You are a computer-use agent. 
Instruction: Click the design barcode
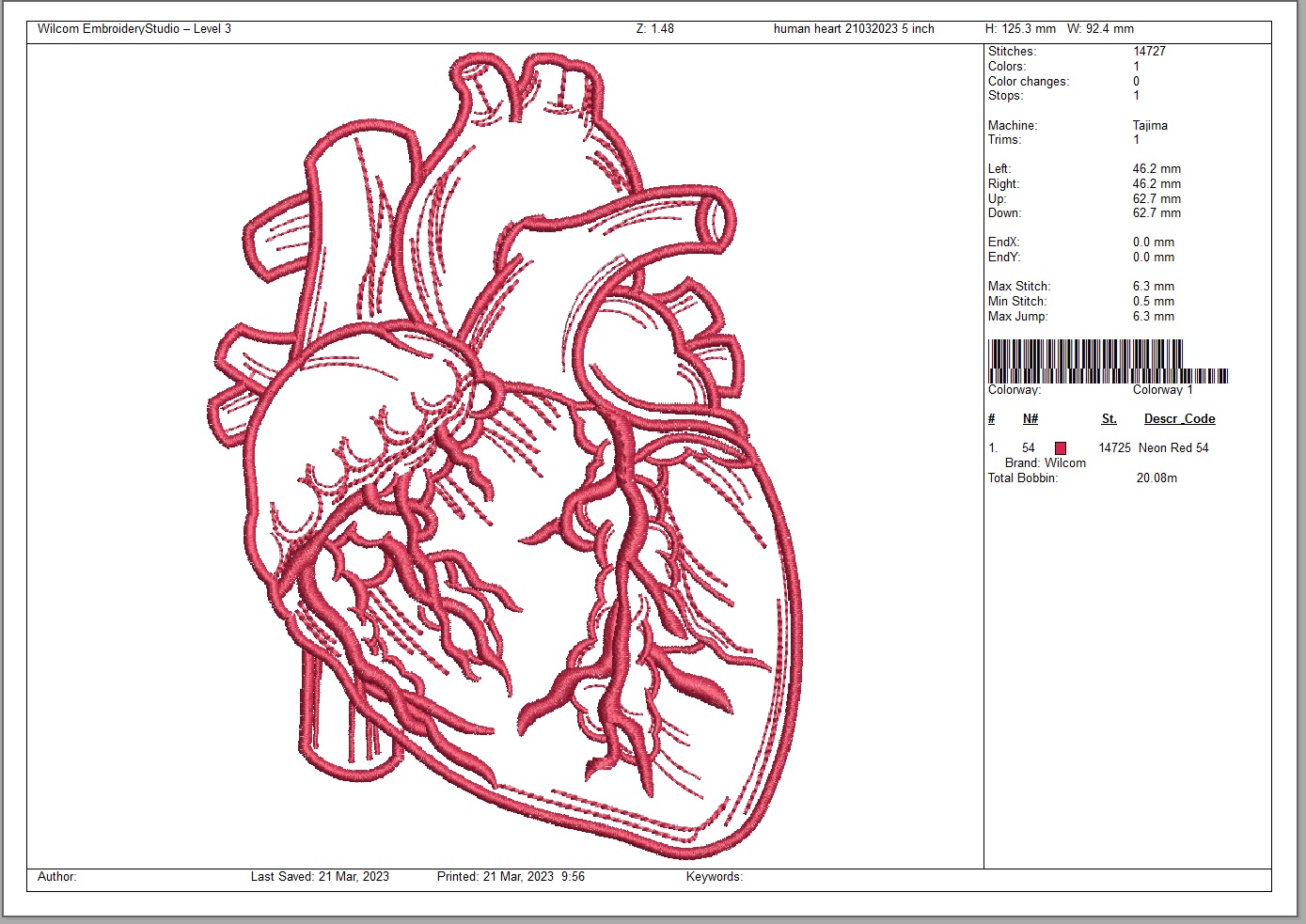[x=1108, y=361]
